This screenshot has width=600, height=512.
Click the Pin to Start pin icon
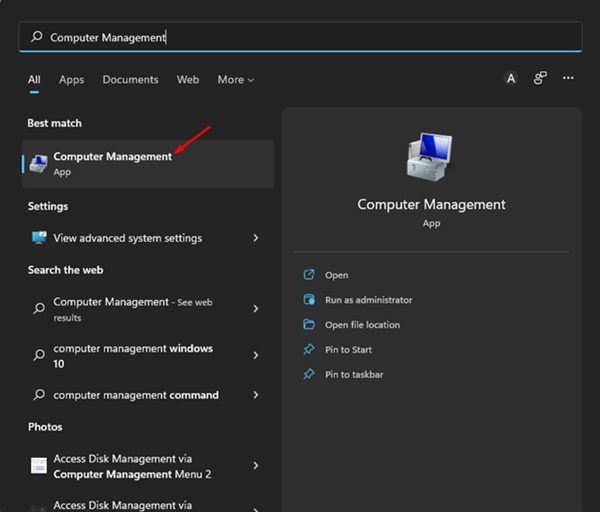[309, 349]
